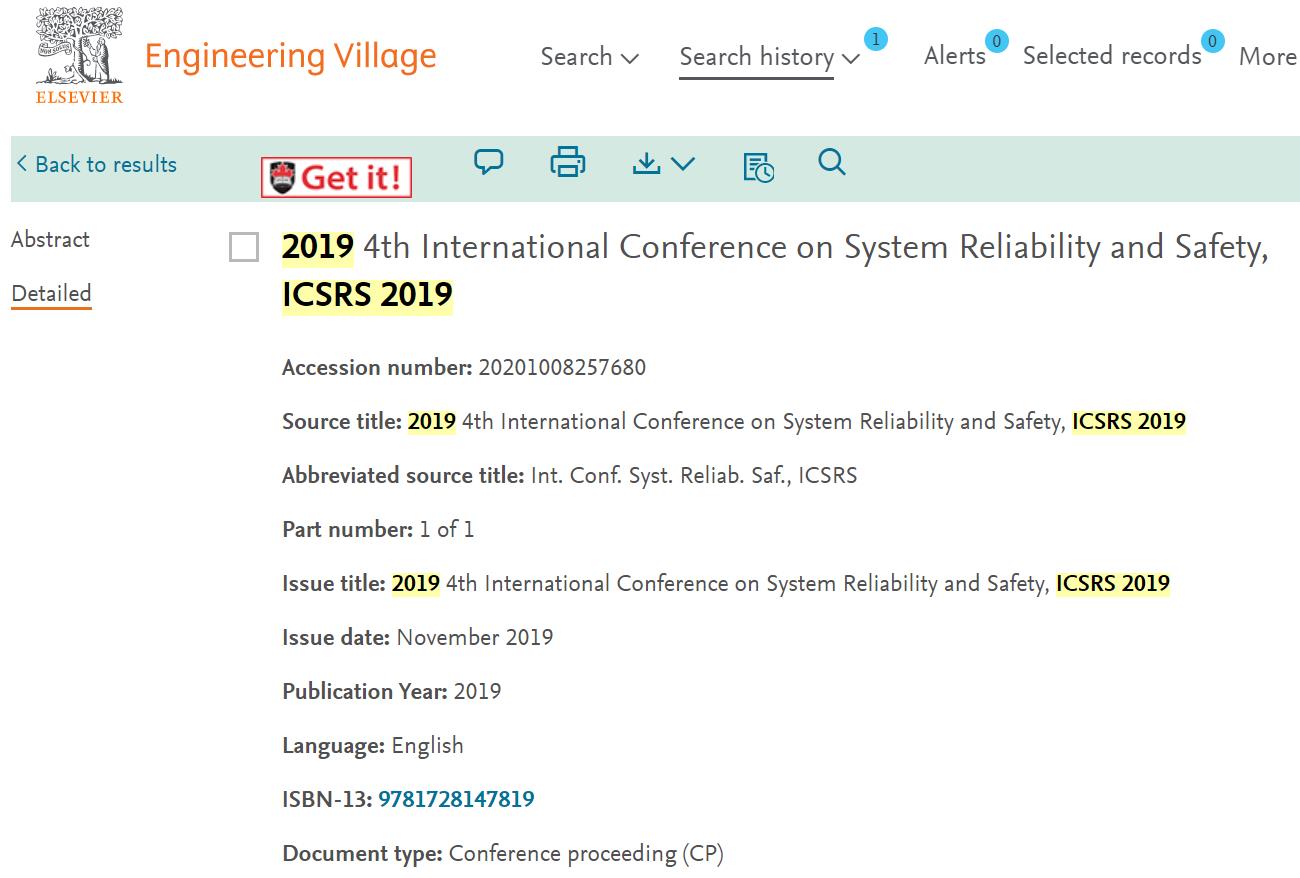Click the magnifying glass search icon

pos(832,162)
